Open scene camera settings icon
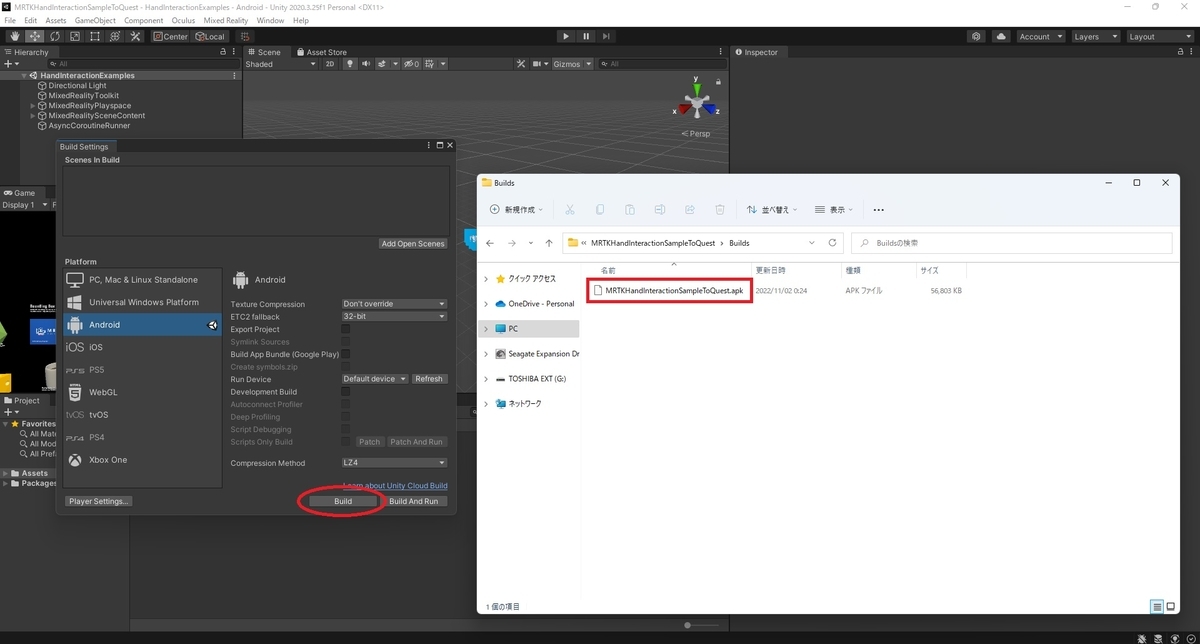Viewport: 1200px width, 644px height. coord(537,64)
